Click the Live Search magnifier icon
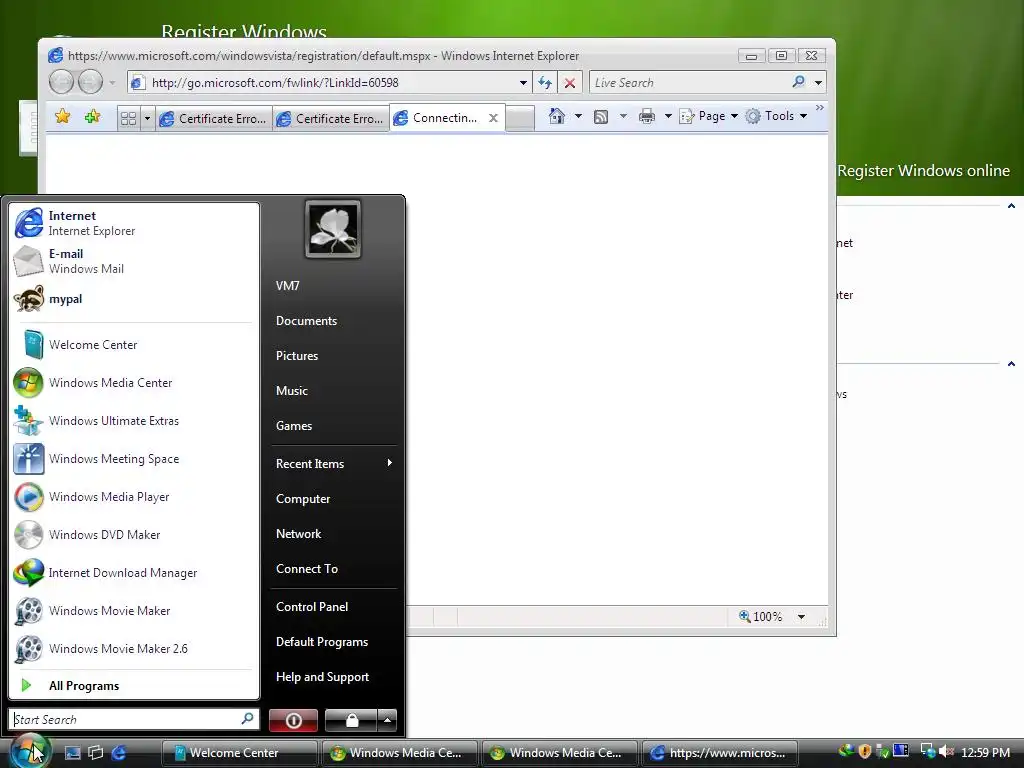The height and width of the screenshot is (768, 1024). (x=798, y=82)
